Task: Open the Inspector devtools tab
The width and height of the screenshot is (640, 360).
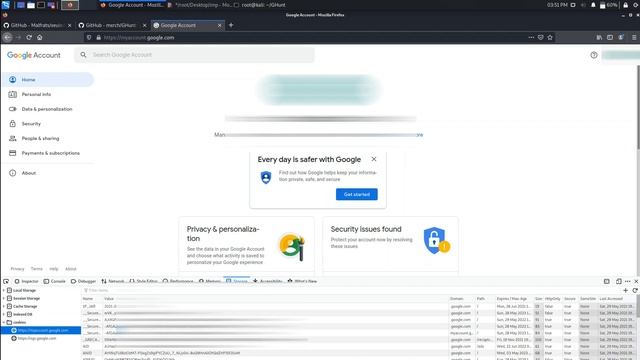Action: [x=27, y=281]
